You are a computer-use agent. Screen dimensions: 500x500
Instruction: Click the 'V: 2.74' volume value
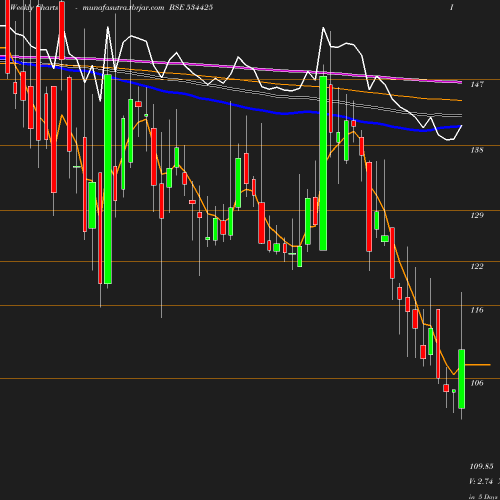481,481
